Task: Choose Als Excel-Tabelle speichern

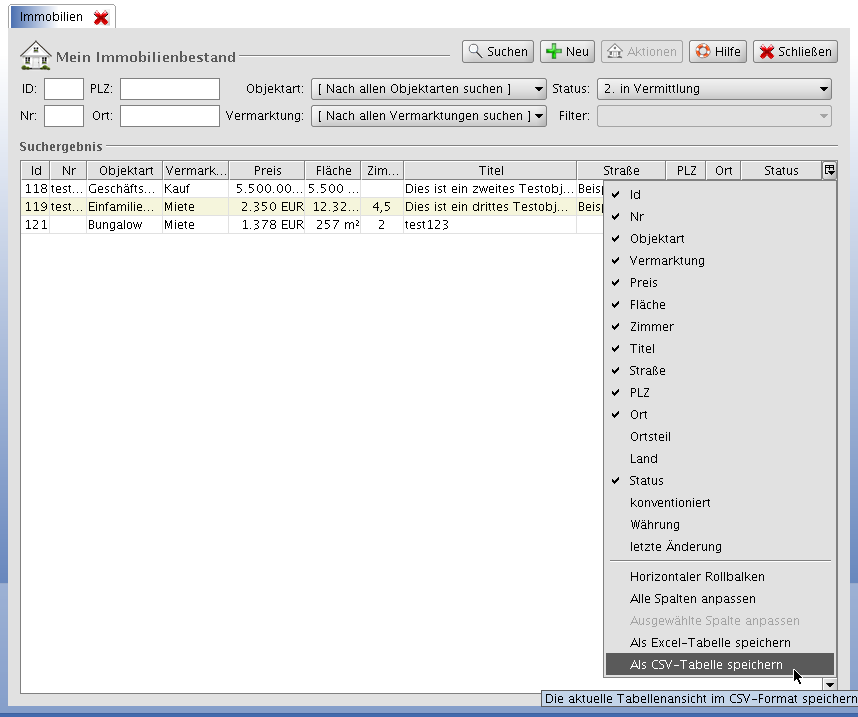Action: click(710, 642)
